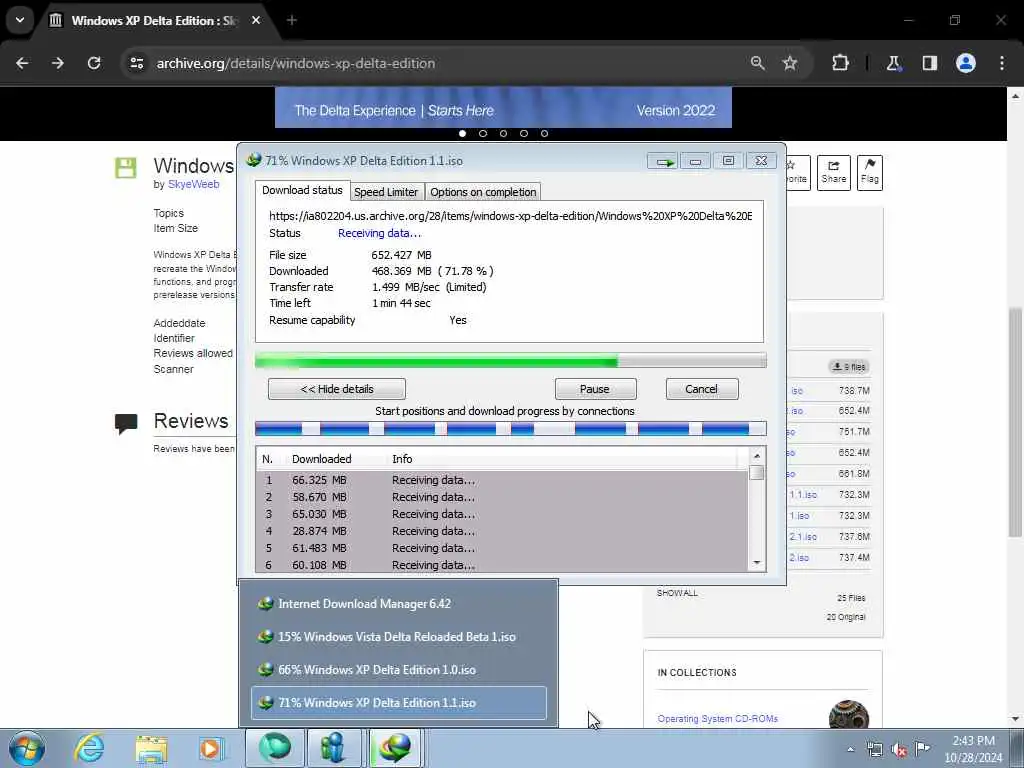Image resolution: width=1024 pixels, height=768 pixels.
Task: Bookmark this page with the star icon
Action: [790, 63]
